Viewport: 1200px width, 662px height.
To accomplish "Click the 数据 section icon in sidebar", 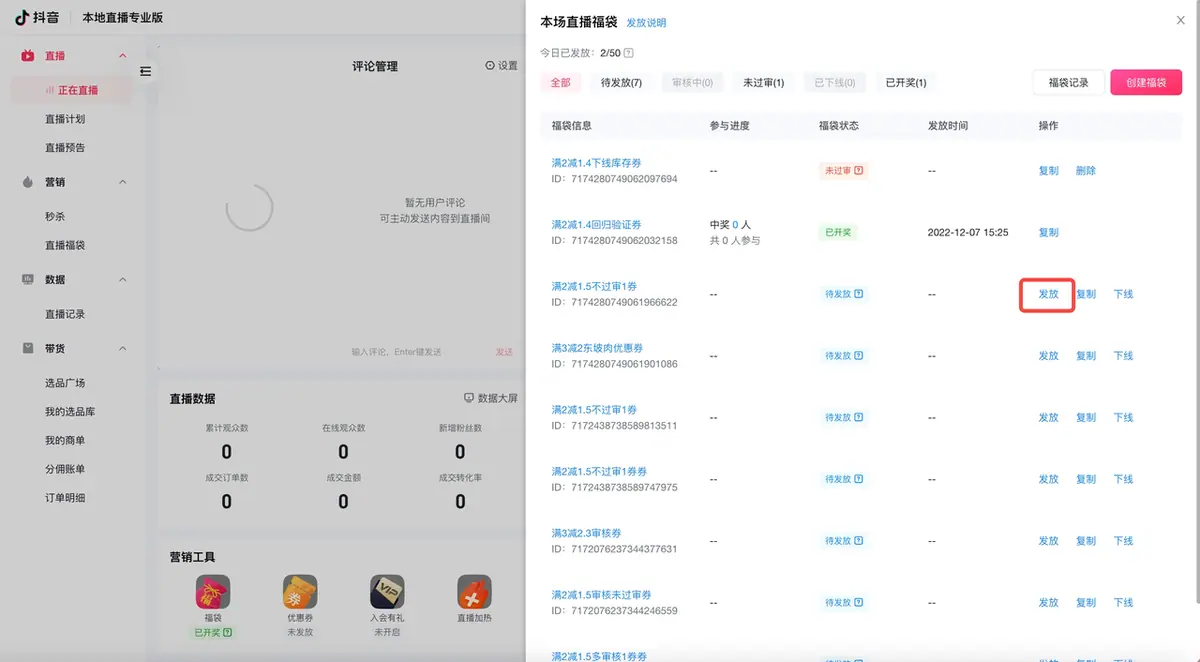I will coord(28,279).
